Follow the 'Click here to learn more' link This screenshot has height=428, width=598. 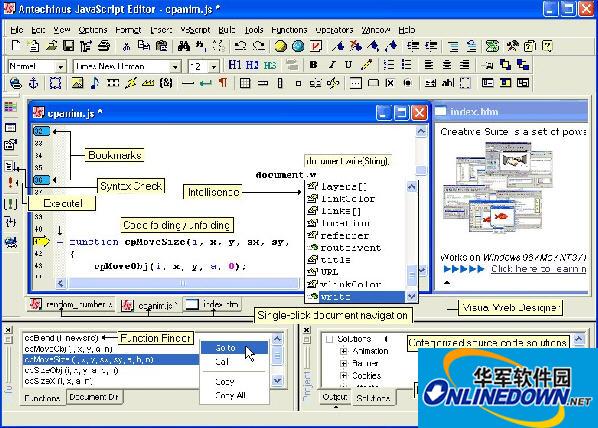538,269
